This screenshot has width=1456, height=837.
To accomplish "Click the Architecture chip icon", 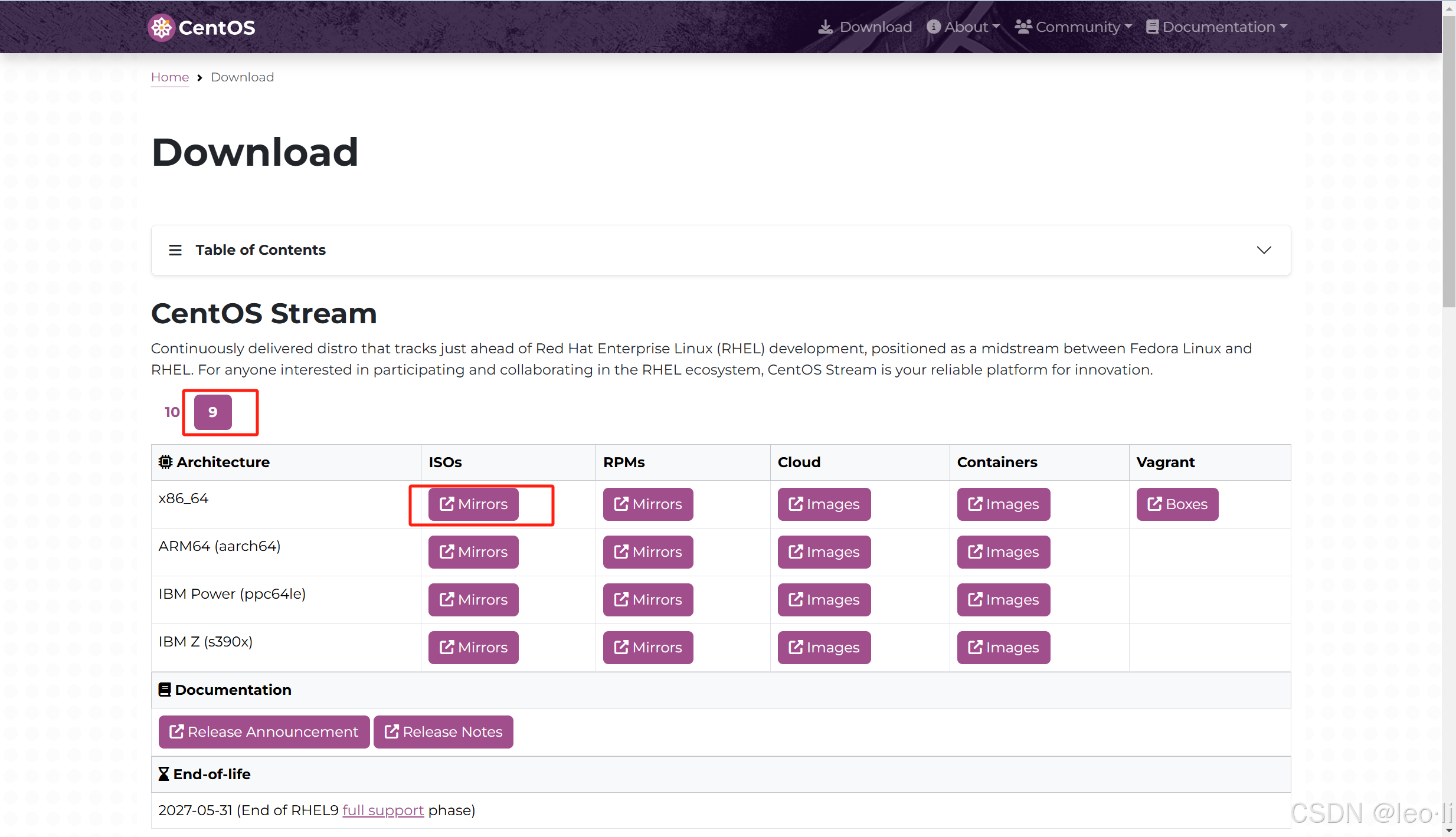I will tap(165, 462).
